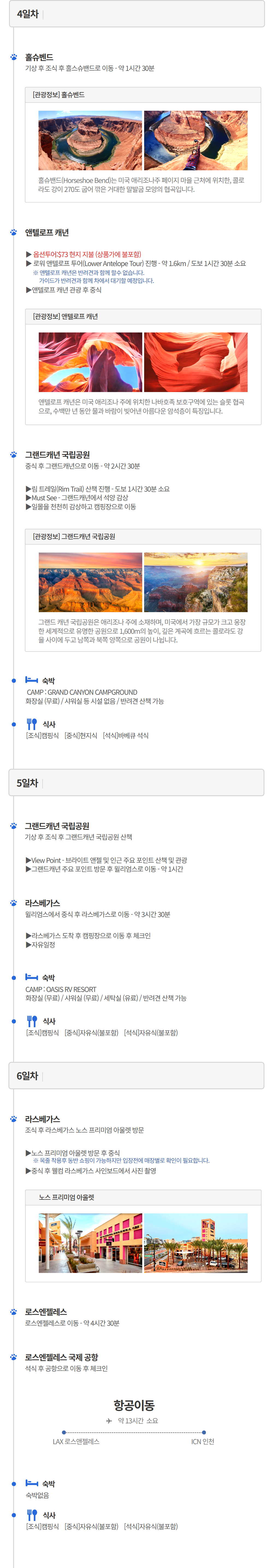273x1568 pixels.
Task: Open the left outlet storefront photo
Action: click(90, 1243)
